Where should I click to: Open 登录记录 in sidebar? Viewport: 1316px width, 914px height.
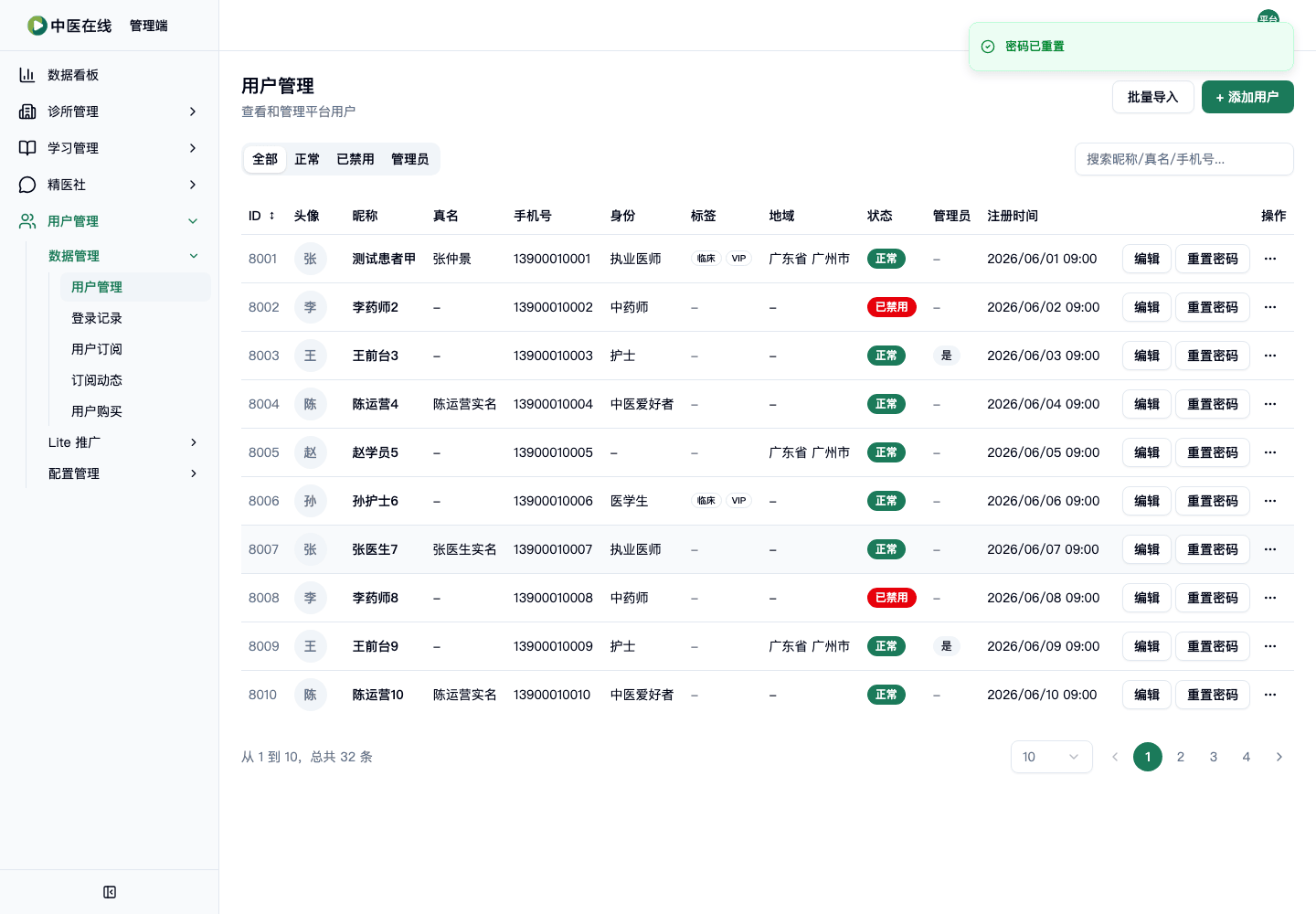(x=135, y=318)
